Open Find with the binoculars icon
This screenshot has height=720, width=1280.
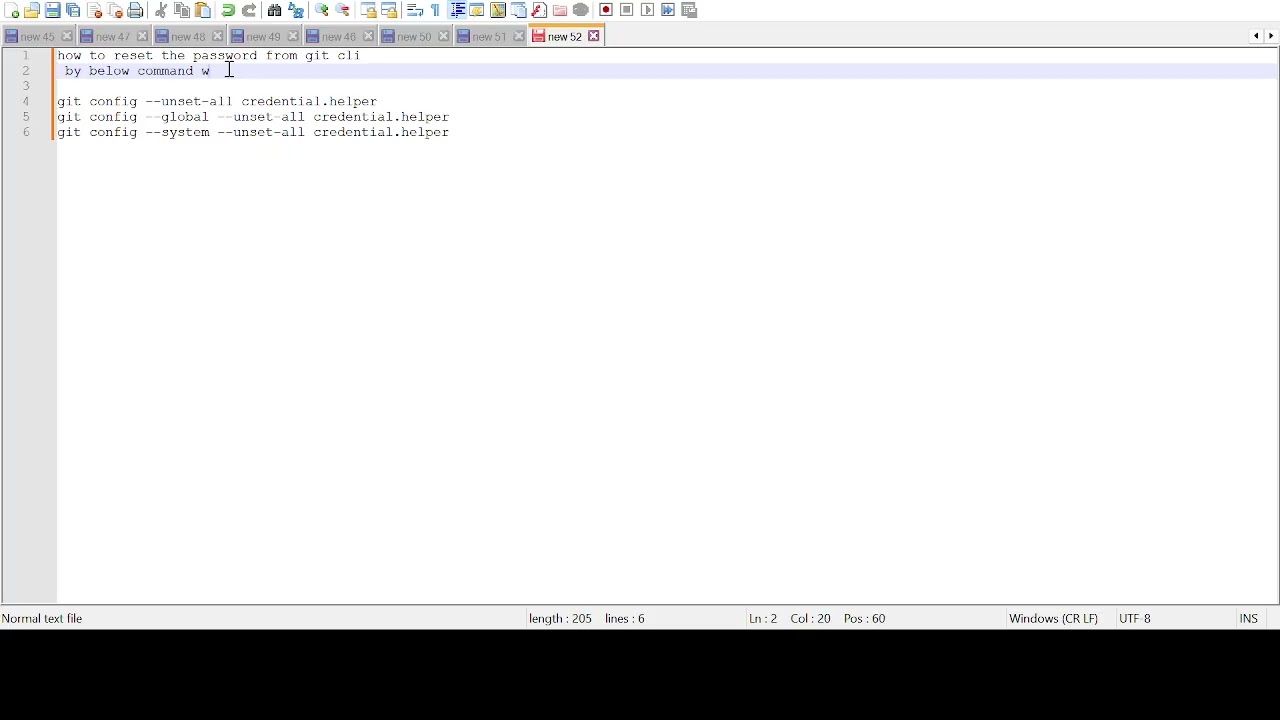(274, 10)
